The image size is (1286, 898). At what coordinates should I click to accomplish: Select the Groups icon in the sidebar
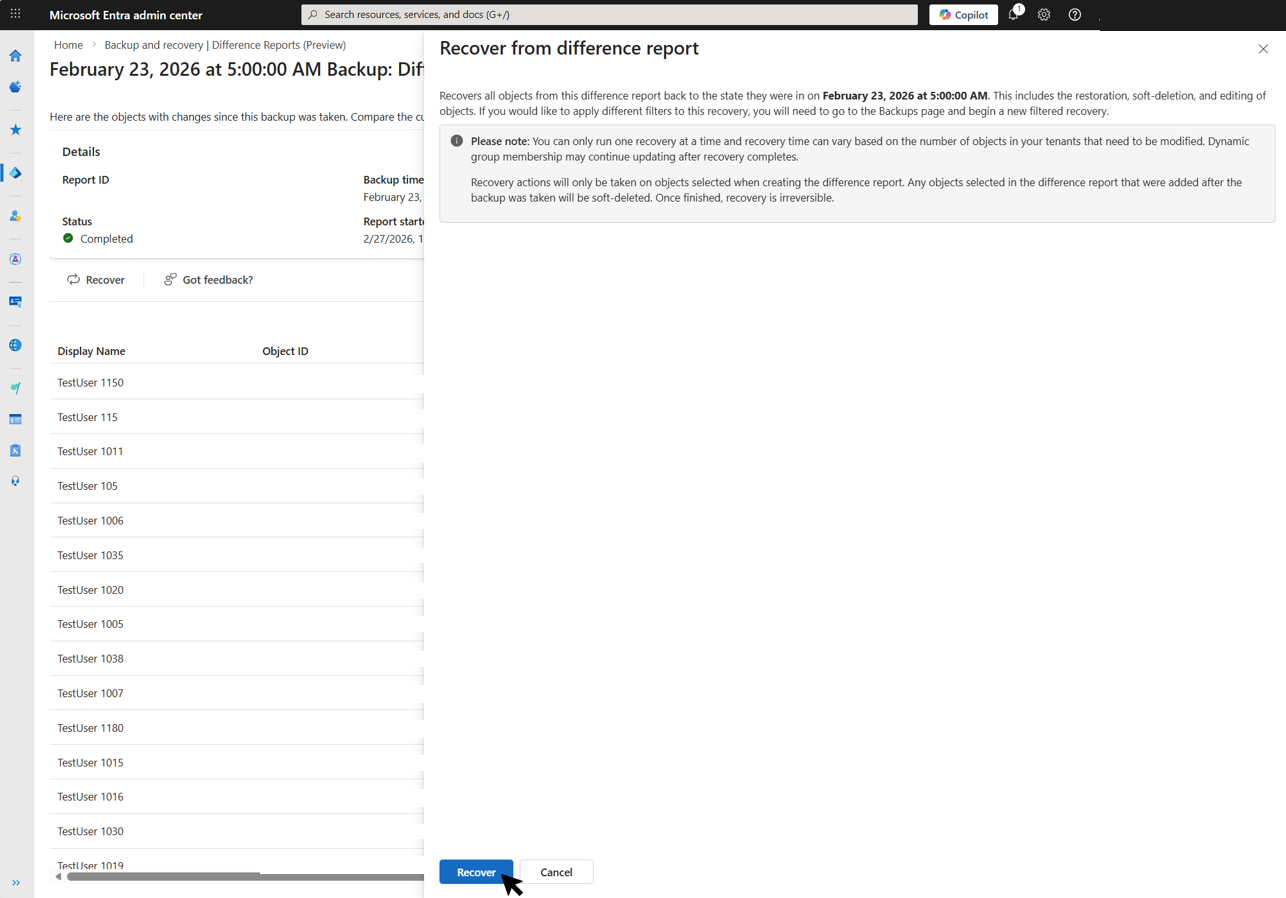[x=15, y=259]
